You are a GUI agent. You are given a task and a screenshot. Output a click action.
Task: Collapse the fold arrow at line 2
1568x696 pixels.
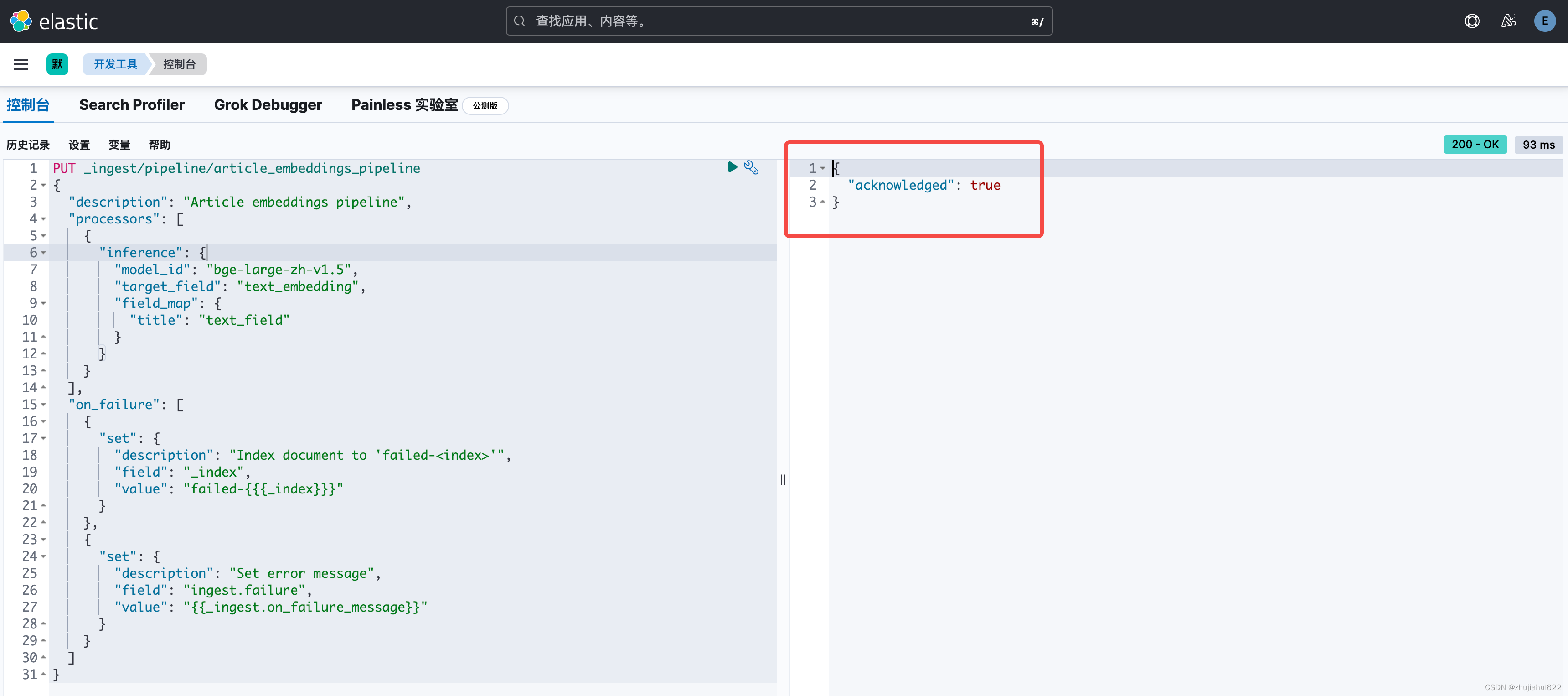pos(44,185)
